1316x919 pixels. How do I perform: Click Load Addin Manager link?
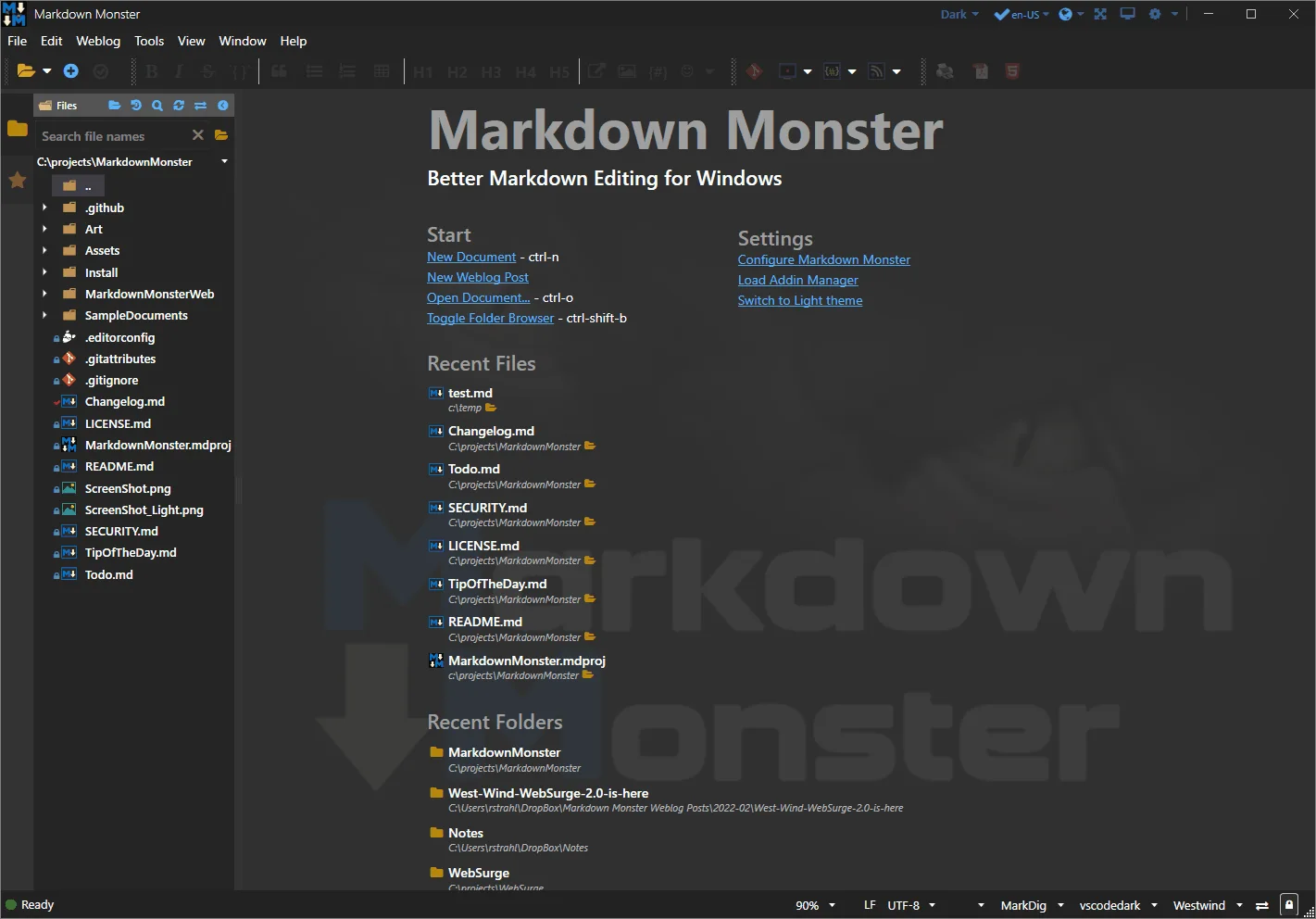tap(798, 280)
